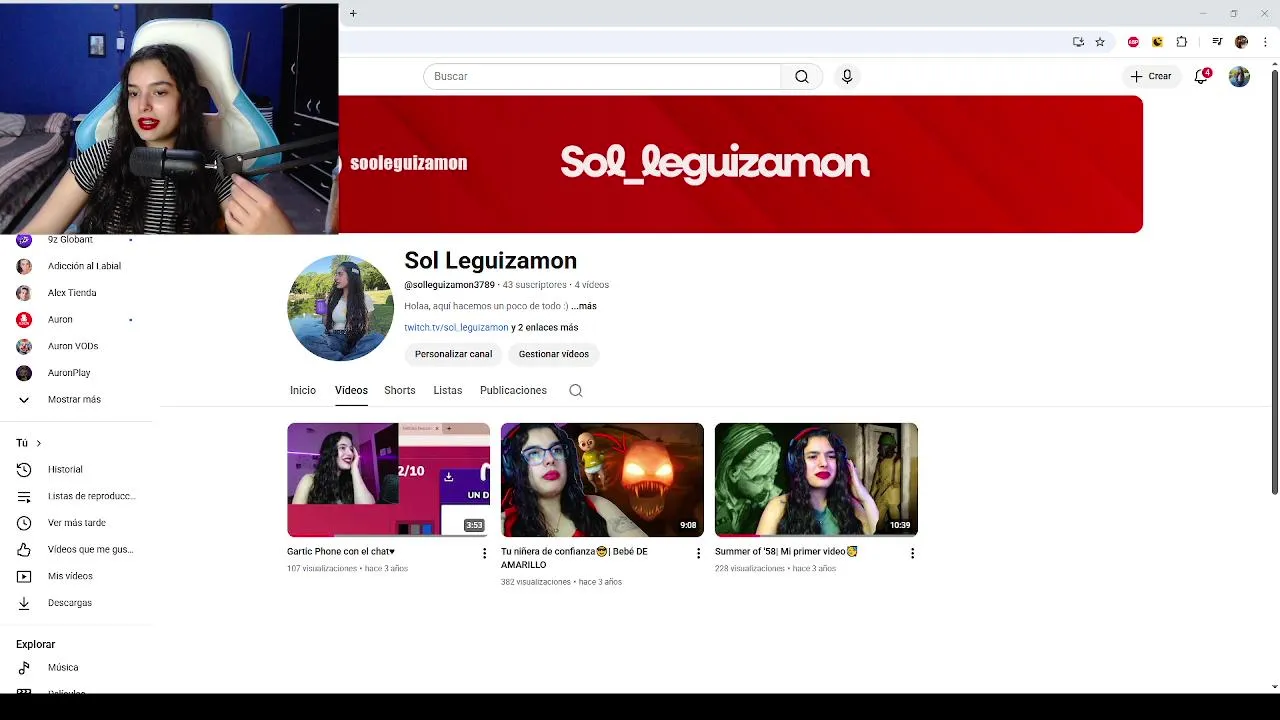Open YouTube account avatar menu

(1239, 76)
